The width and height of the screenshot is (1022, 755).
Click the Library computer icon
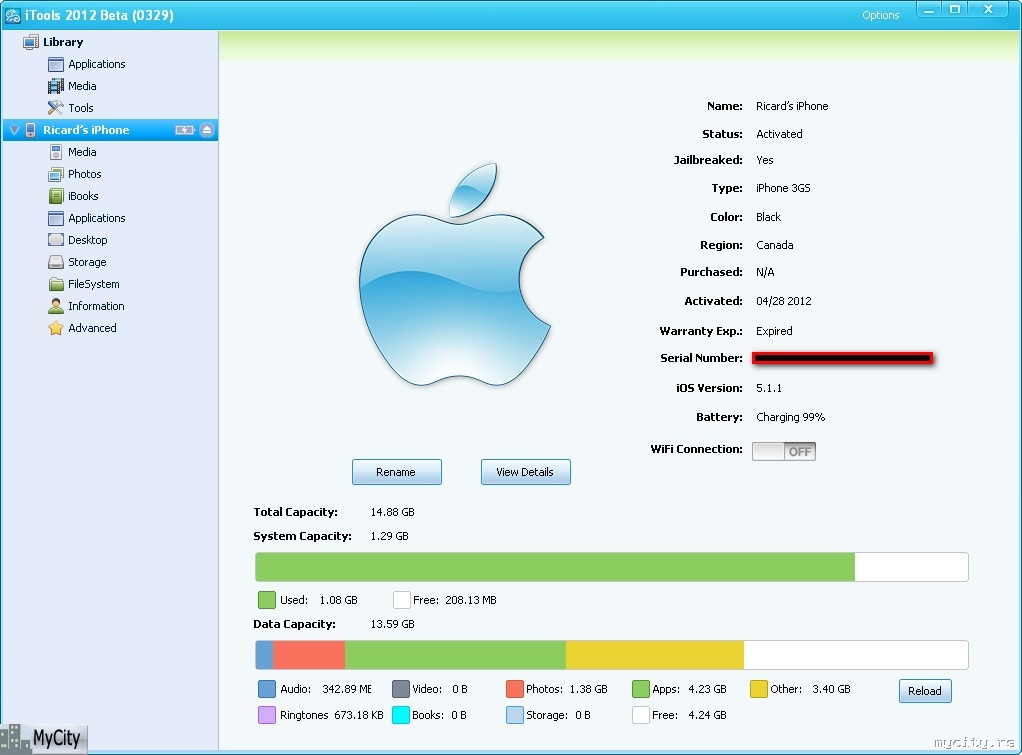click(30, 42)
